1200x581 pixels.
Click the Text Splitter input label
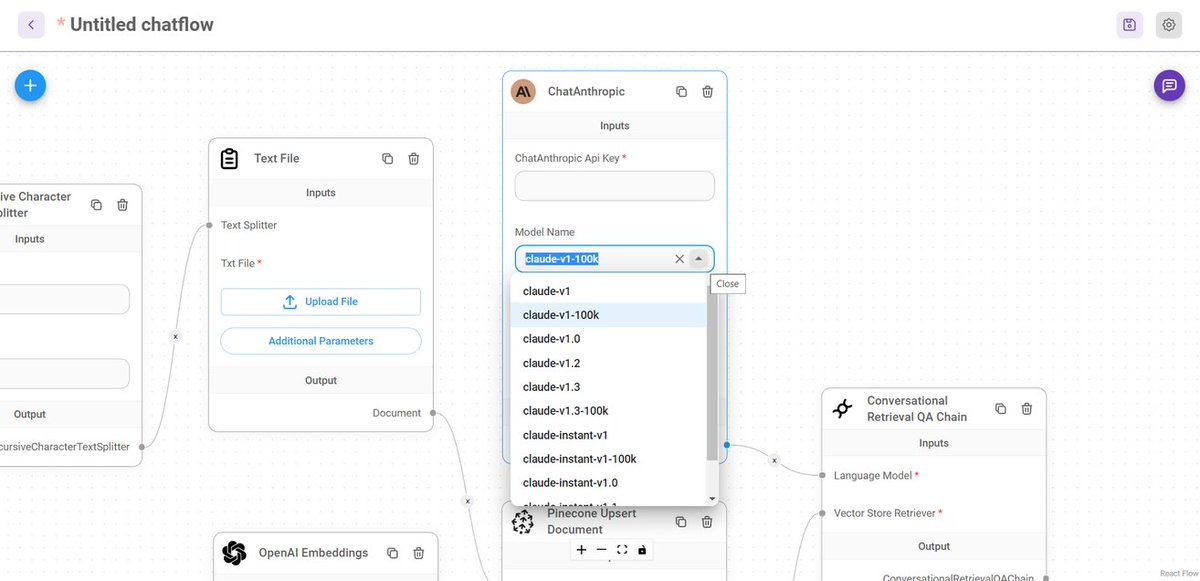pos(249,225)
